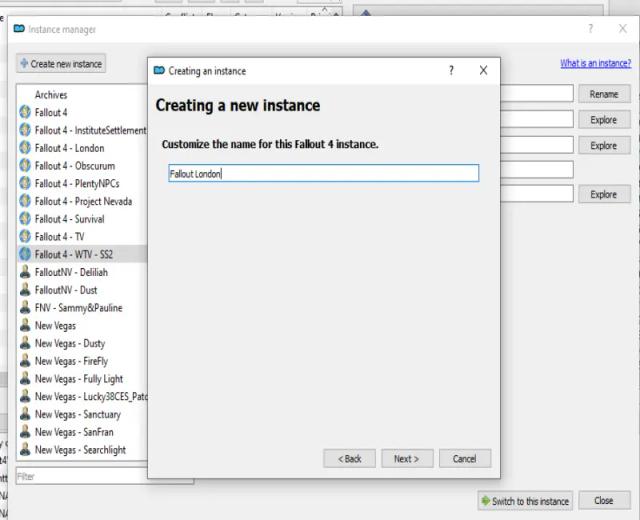Viewport: 640px width, 520px height.
Task: Click the Instance manager title bar help icon
Action: (590, 29)
